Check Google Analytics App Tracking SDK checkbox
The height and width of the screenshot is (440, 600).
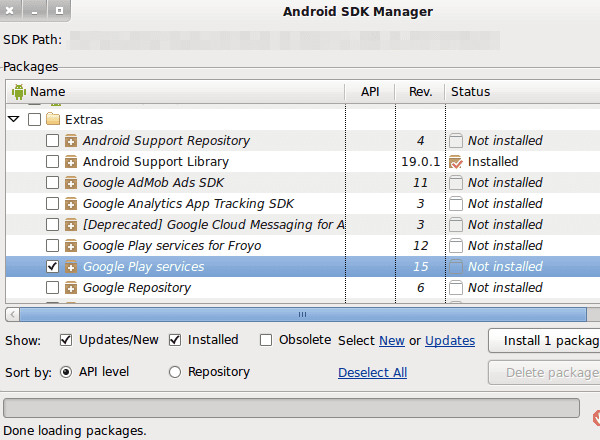coord(52,204)
